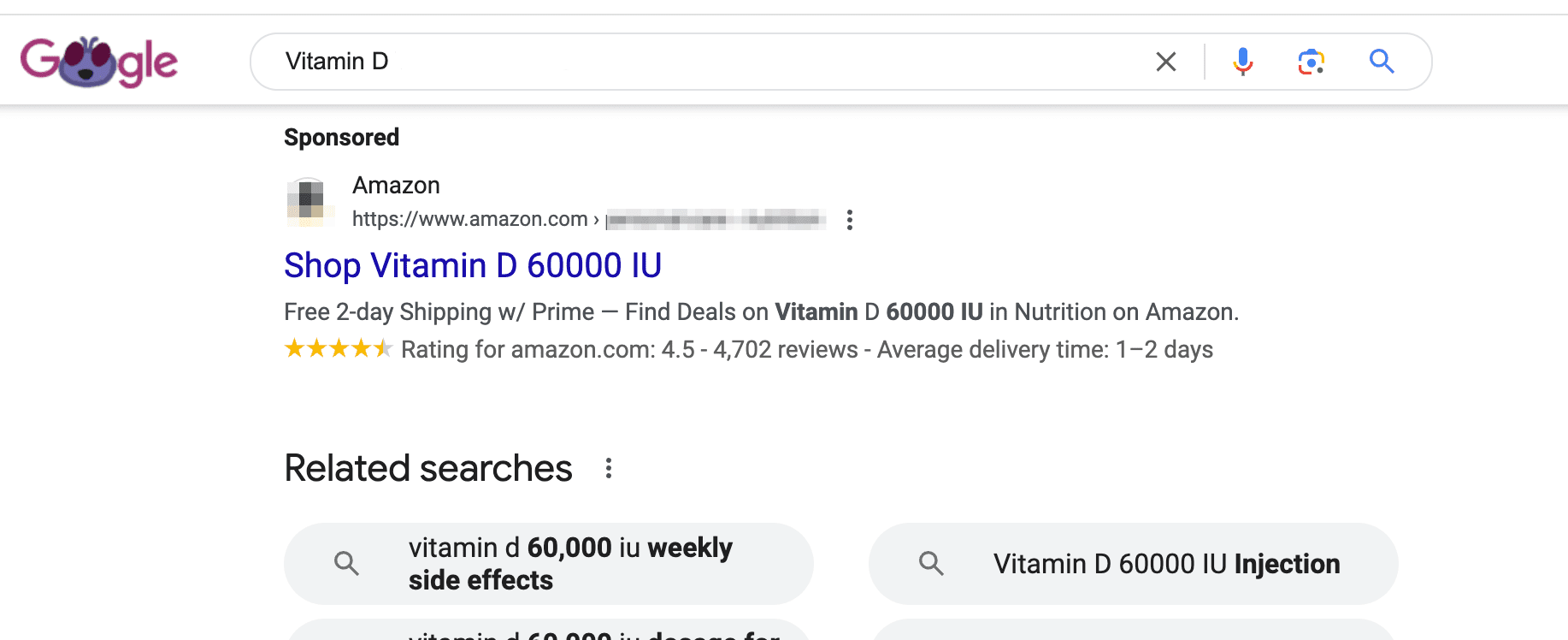Open the Shop Vitamin D 60000 IU link

(x=473, y=265)
